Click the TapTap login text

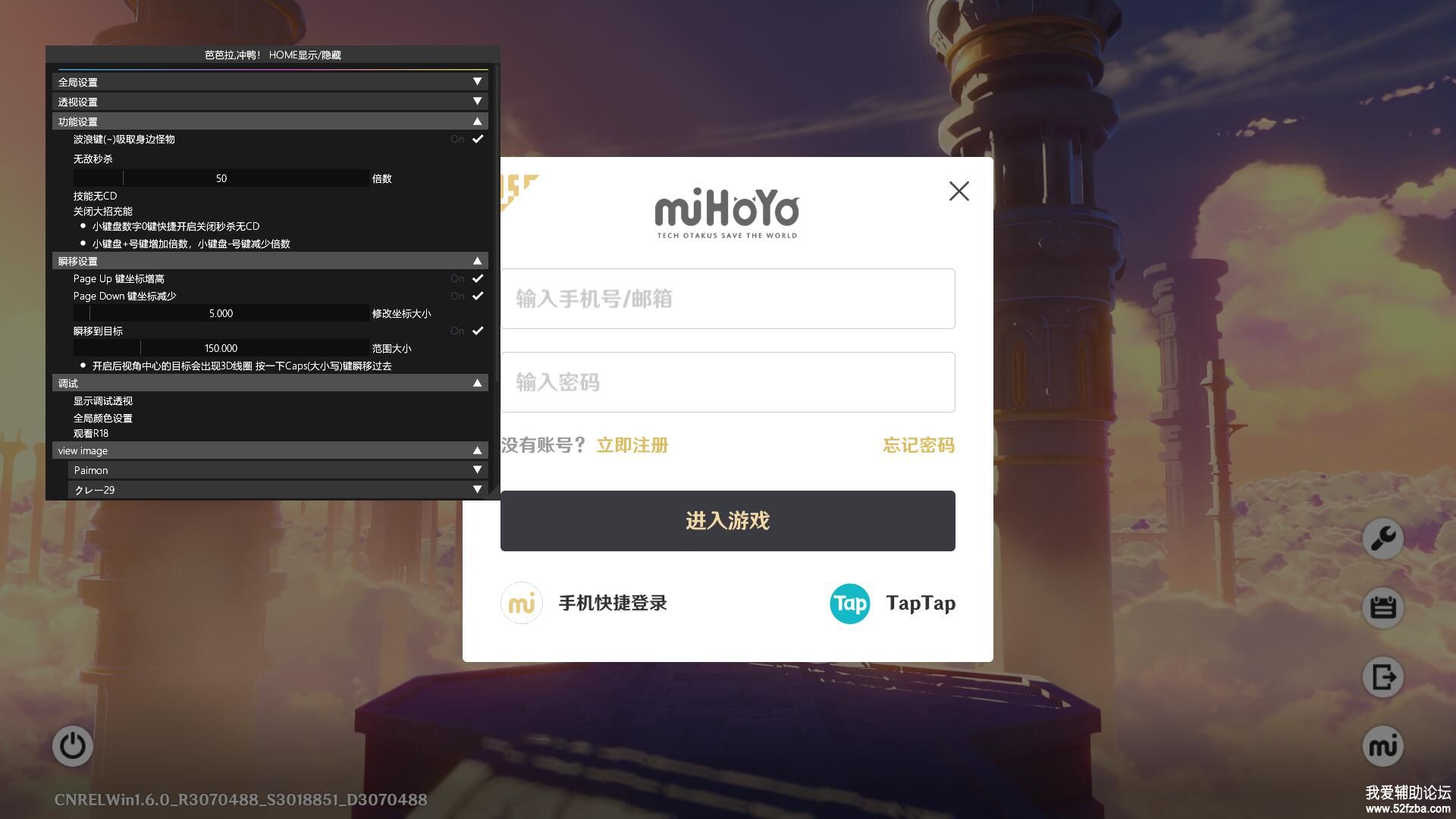pos(921,603)
